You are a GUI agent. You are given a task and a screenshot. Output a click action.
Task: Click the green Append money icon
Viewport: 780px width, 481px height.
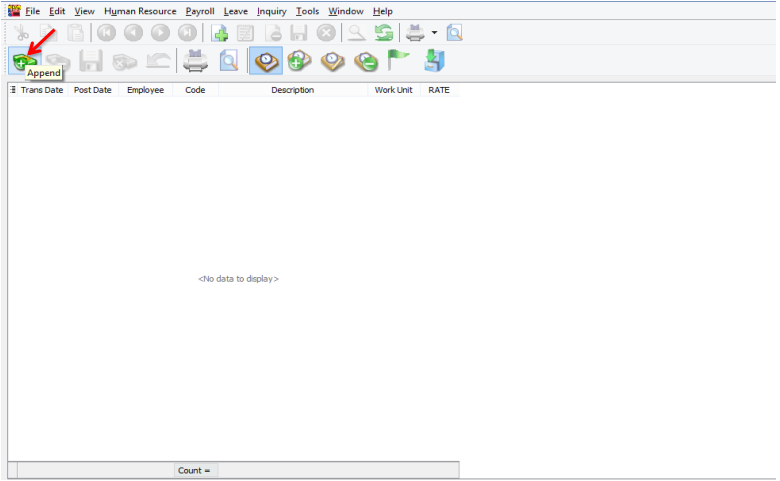point(20,61)
